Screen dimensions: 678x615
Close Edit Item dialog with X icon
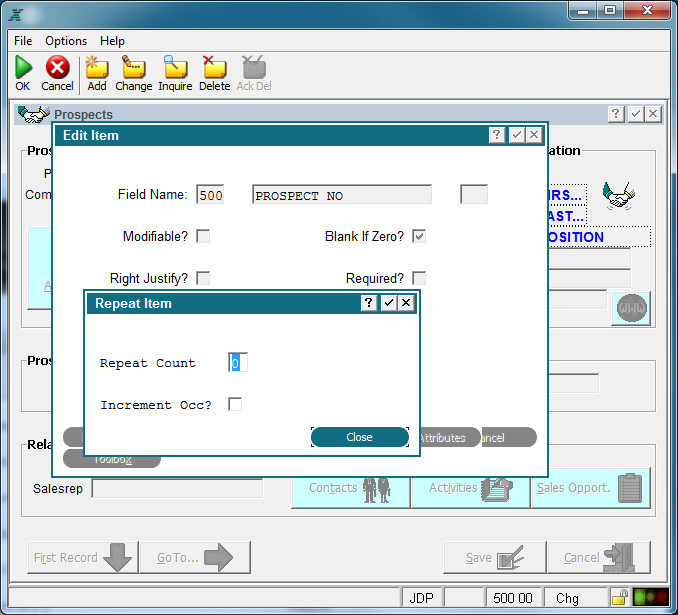click(534, 135)
